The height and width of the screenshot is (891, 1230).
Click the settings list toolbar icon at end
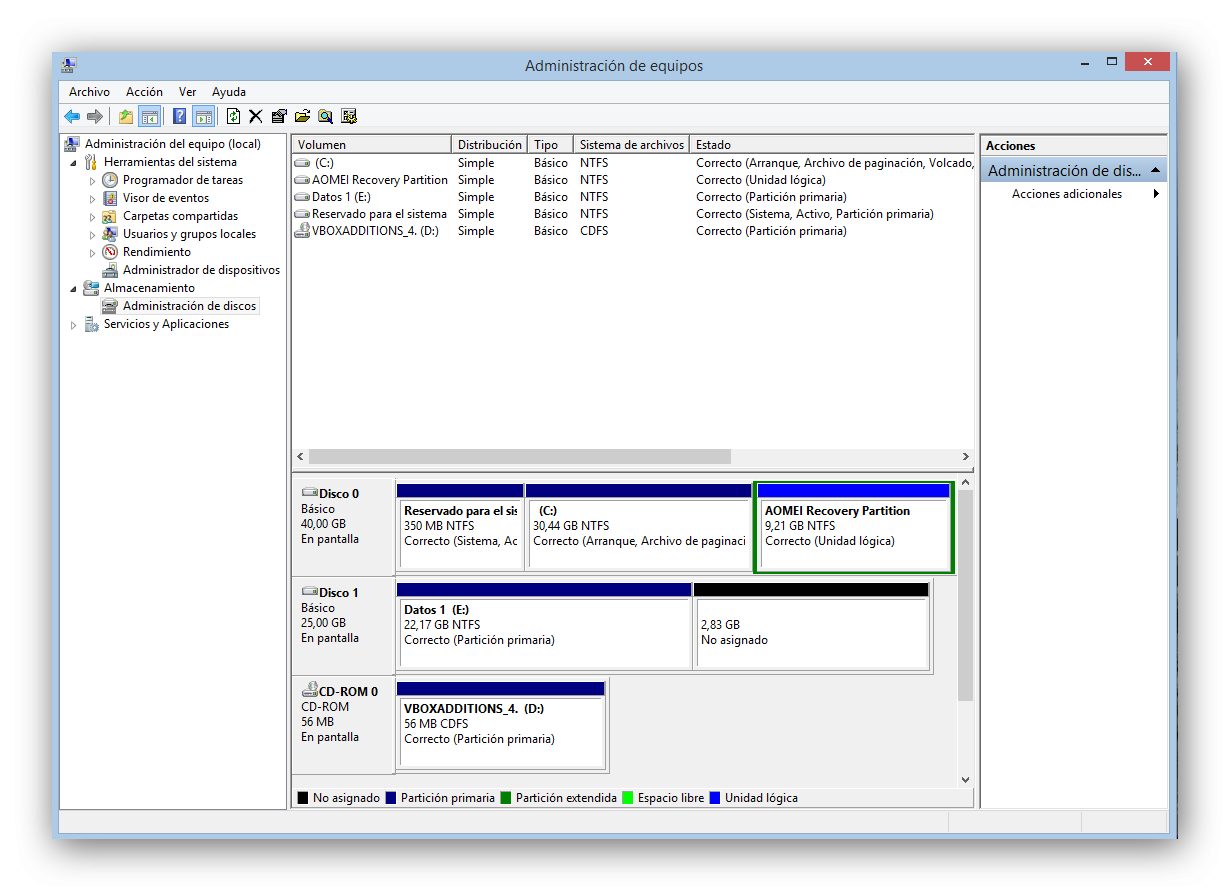[349, 116]
